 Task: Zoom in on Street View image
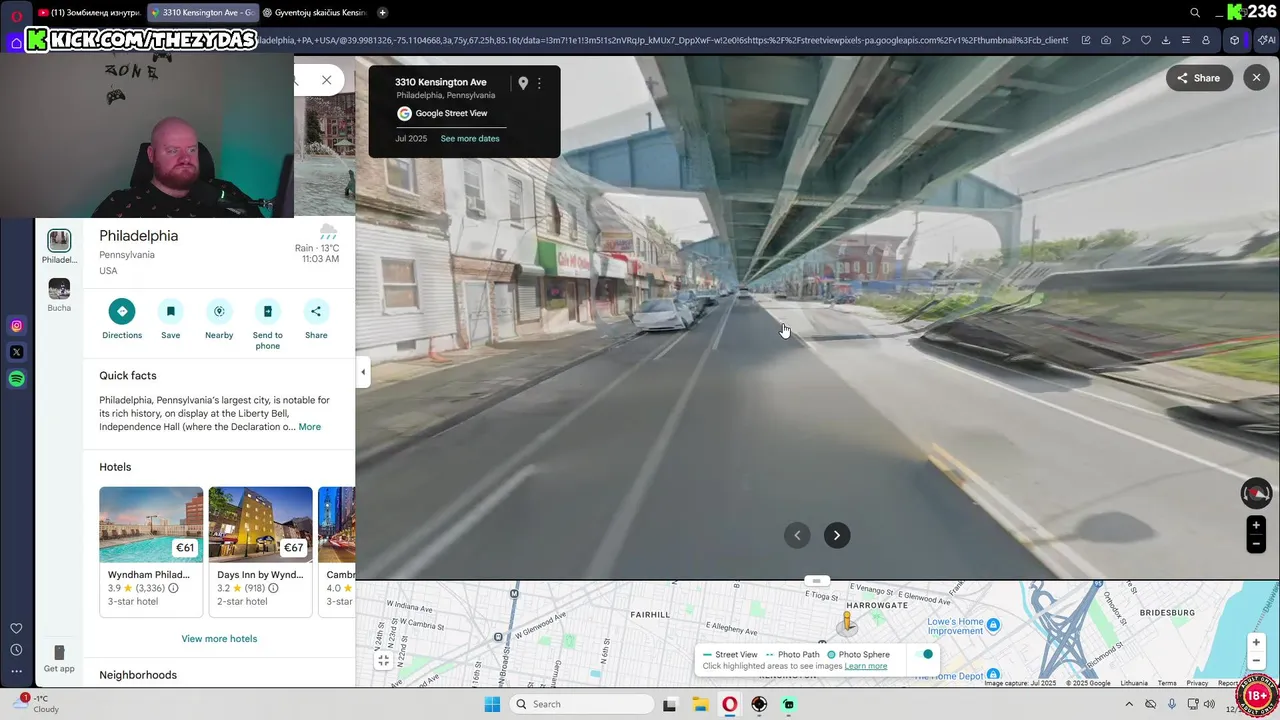1256,525
